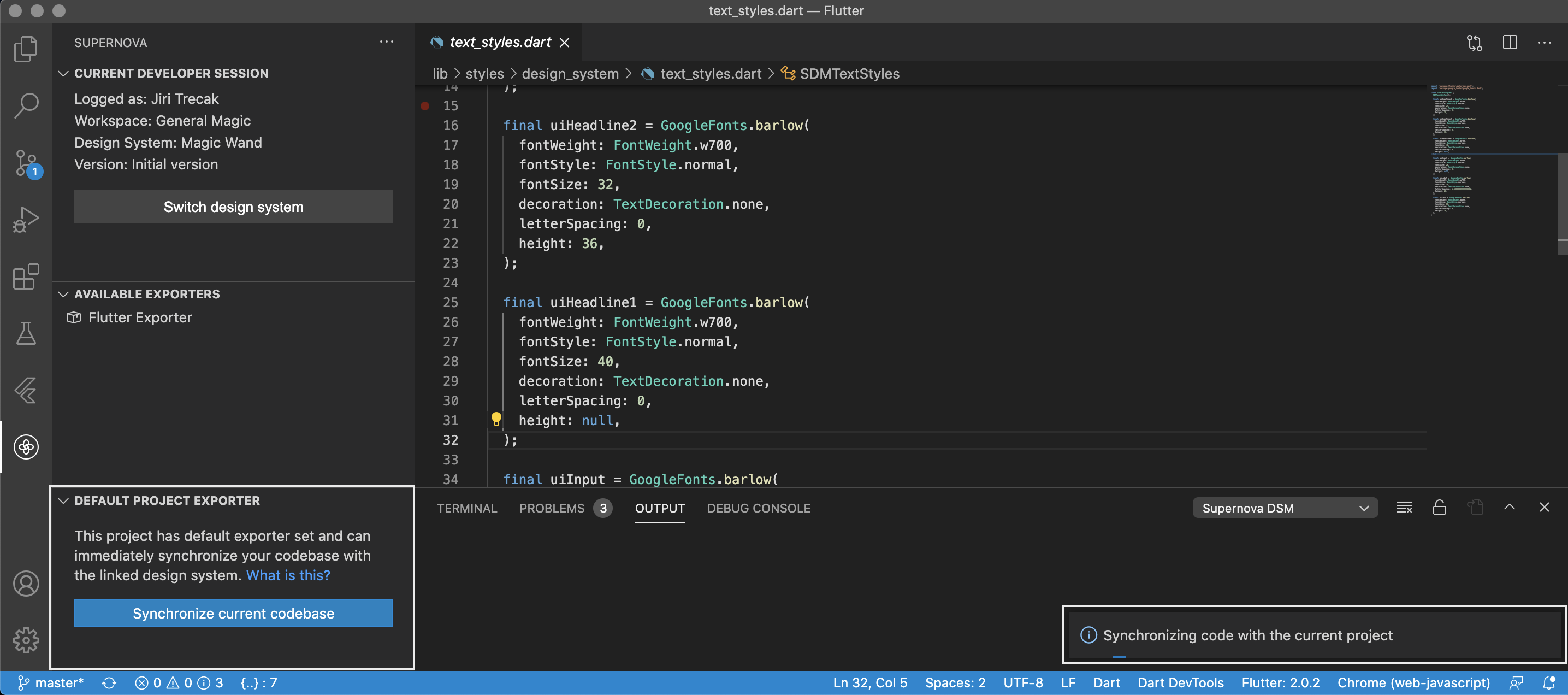The image size is (1568, 695).
Task: Select the Supernova activity bar icon
Action: [x=26, y=447]
